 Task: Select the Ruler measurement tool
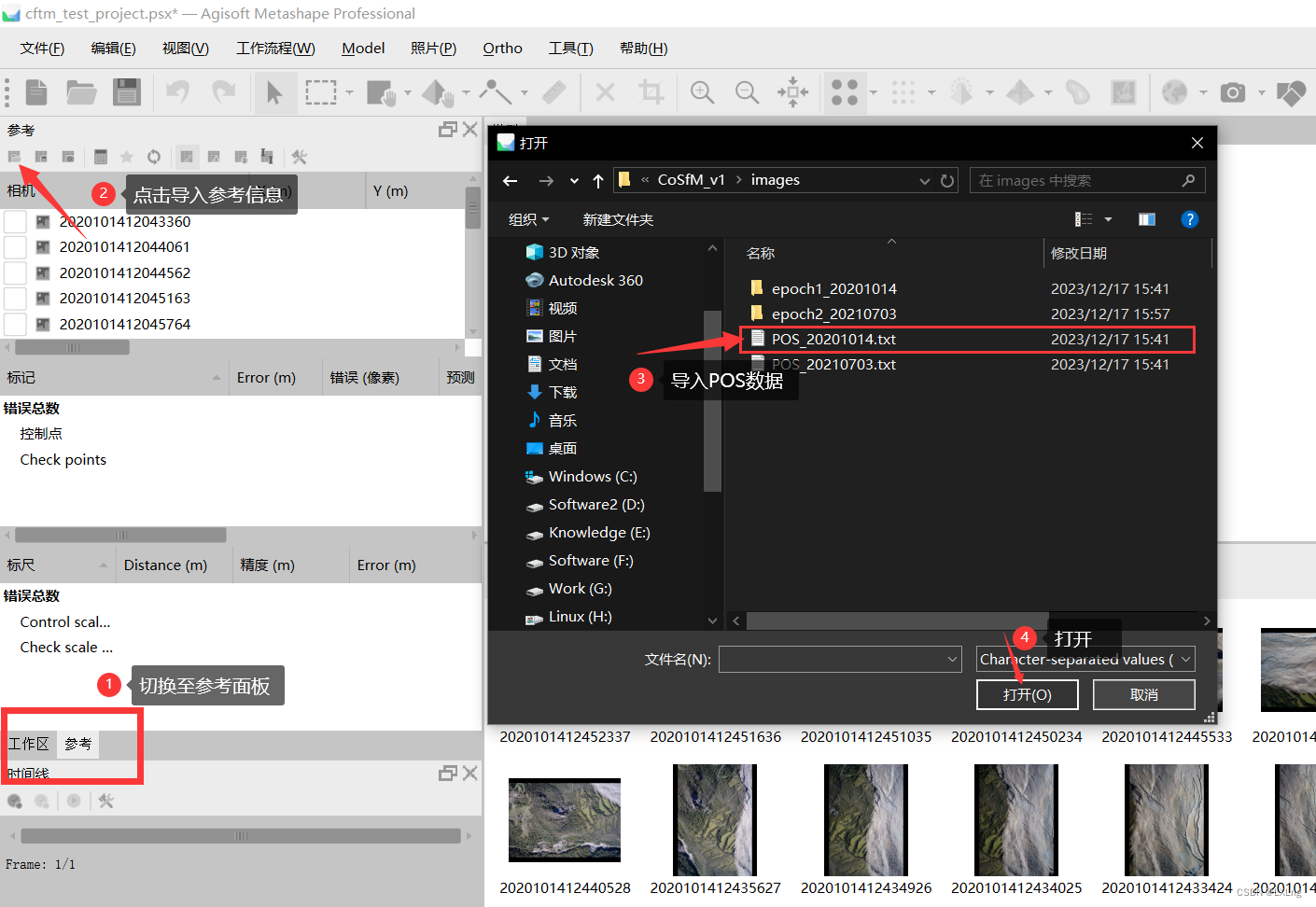point(554,91)
